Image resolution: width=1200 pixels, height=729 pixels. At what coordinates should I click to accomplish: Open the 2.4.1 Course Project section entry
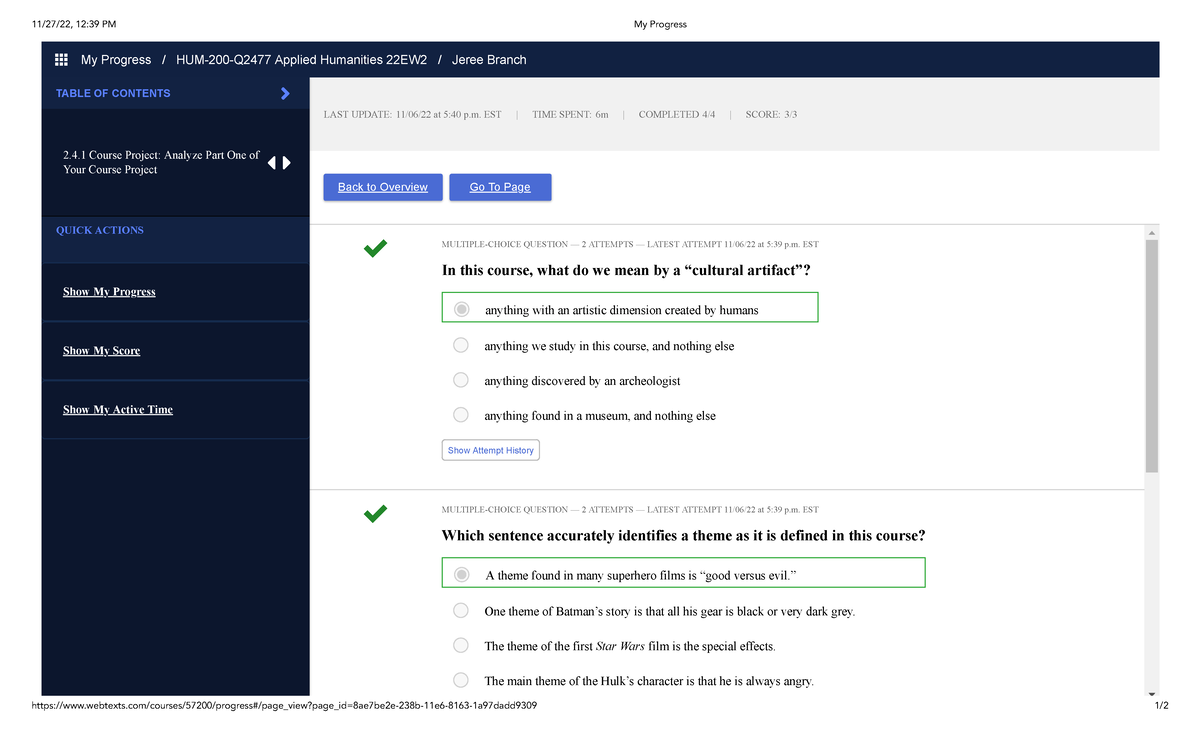(160, 163)
